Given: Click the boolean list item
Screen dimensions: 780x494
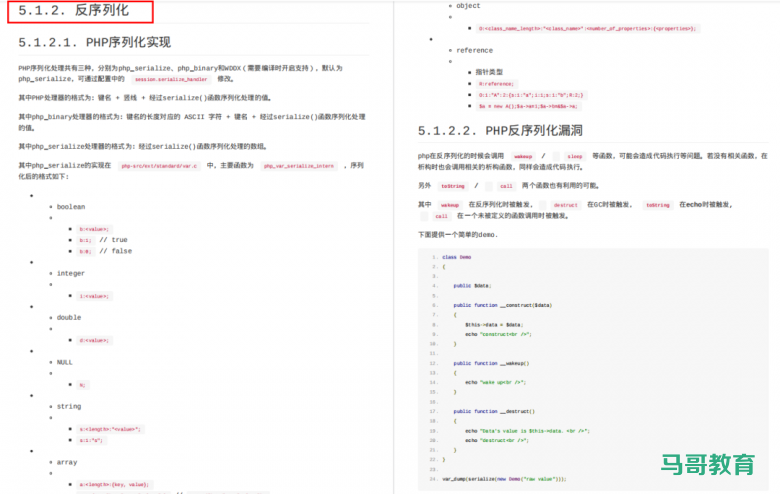Looking at the screenshot, I should pos(71,206).
